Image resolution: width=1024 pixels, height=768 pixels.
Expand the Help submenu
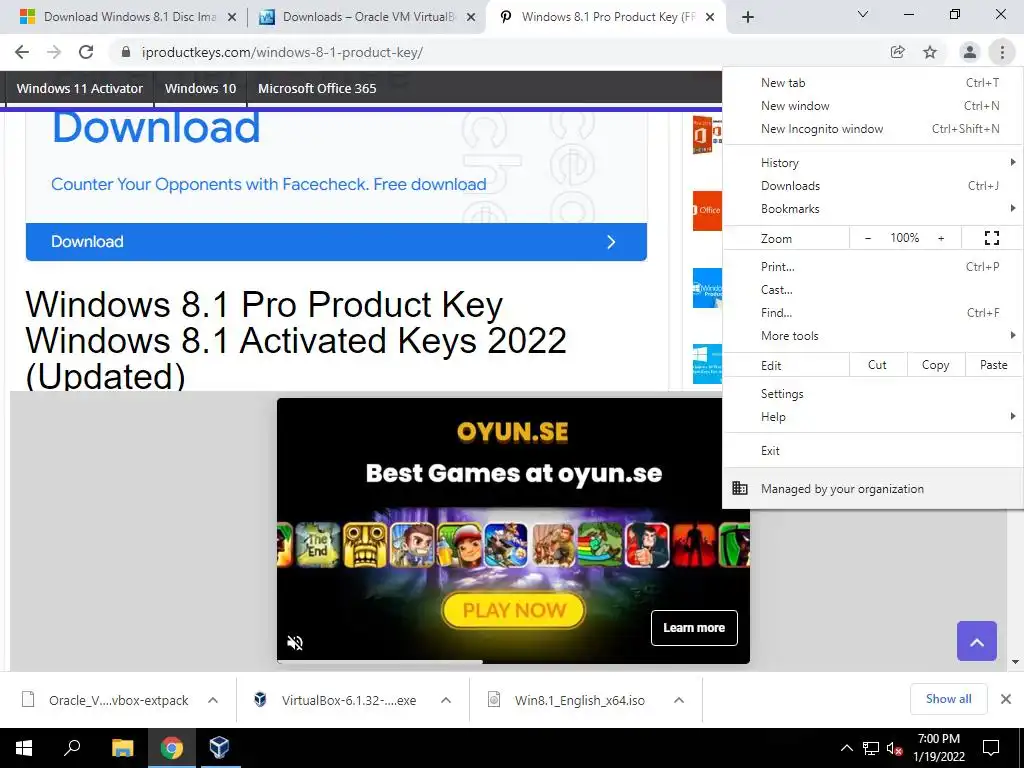point(872,417)
